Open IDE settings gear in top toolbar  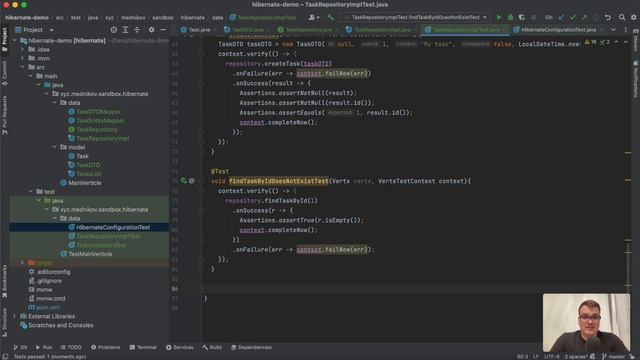point(633,18)
